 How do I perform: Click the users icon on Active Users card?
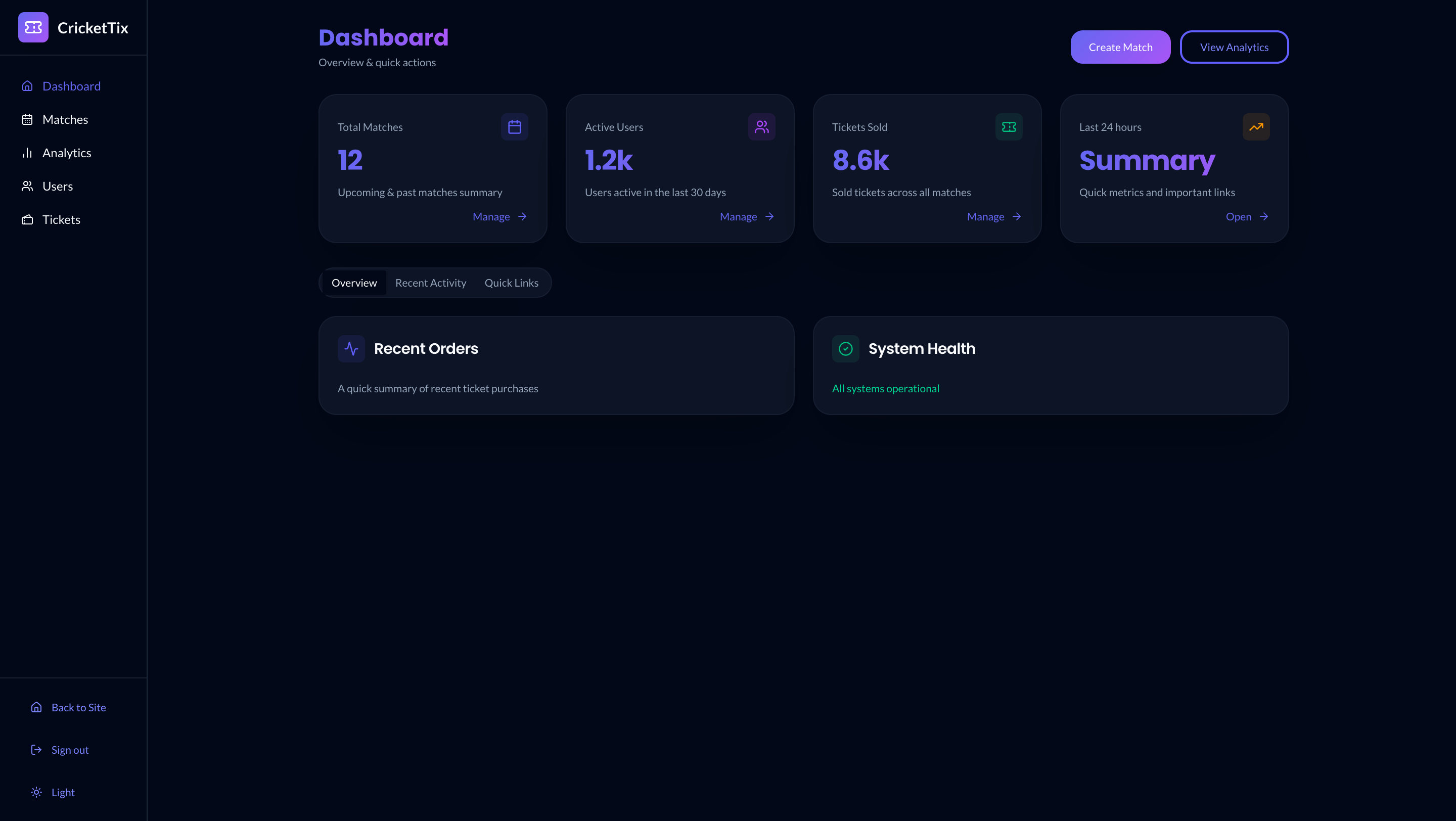761,127
